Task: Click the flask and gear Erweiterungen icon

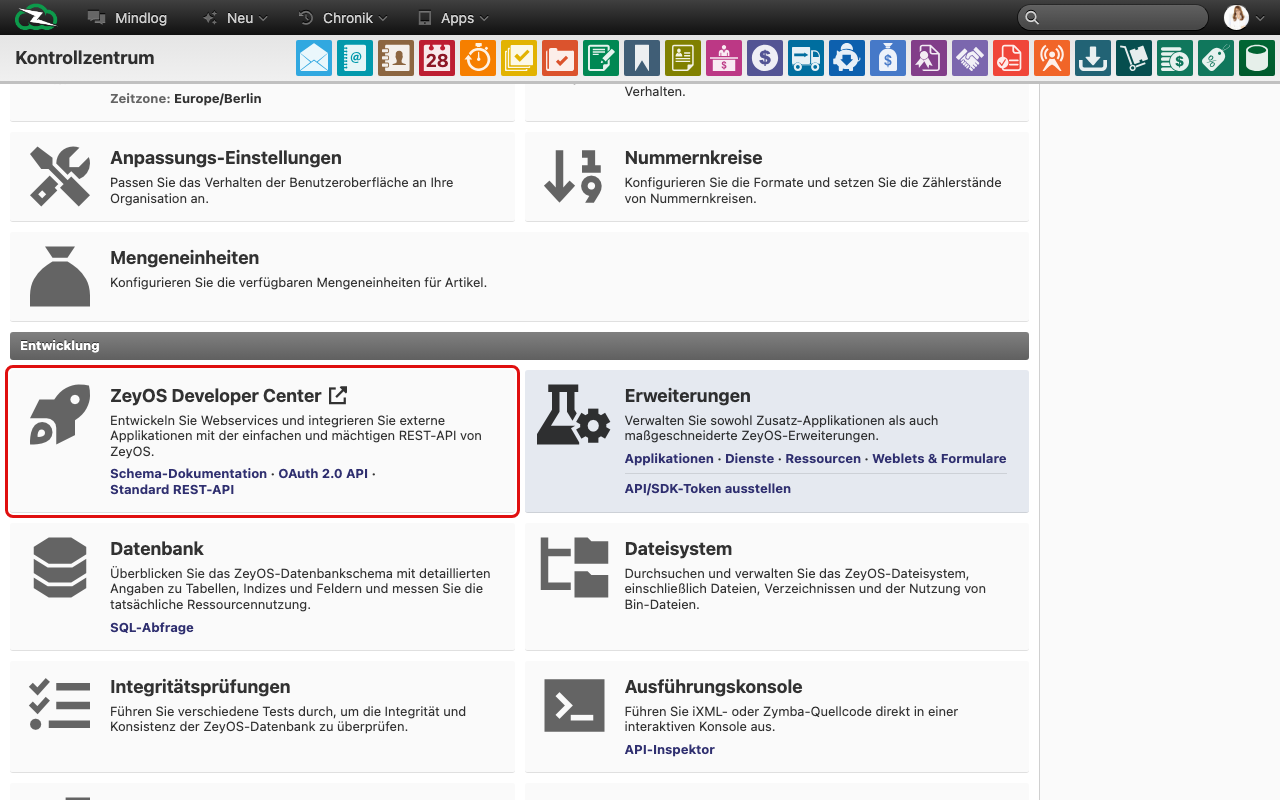Action: (x=573, y=415)
